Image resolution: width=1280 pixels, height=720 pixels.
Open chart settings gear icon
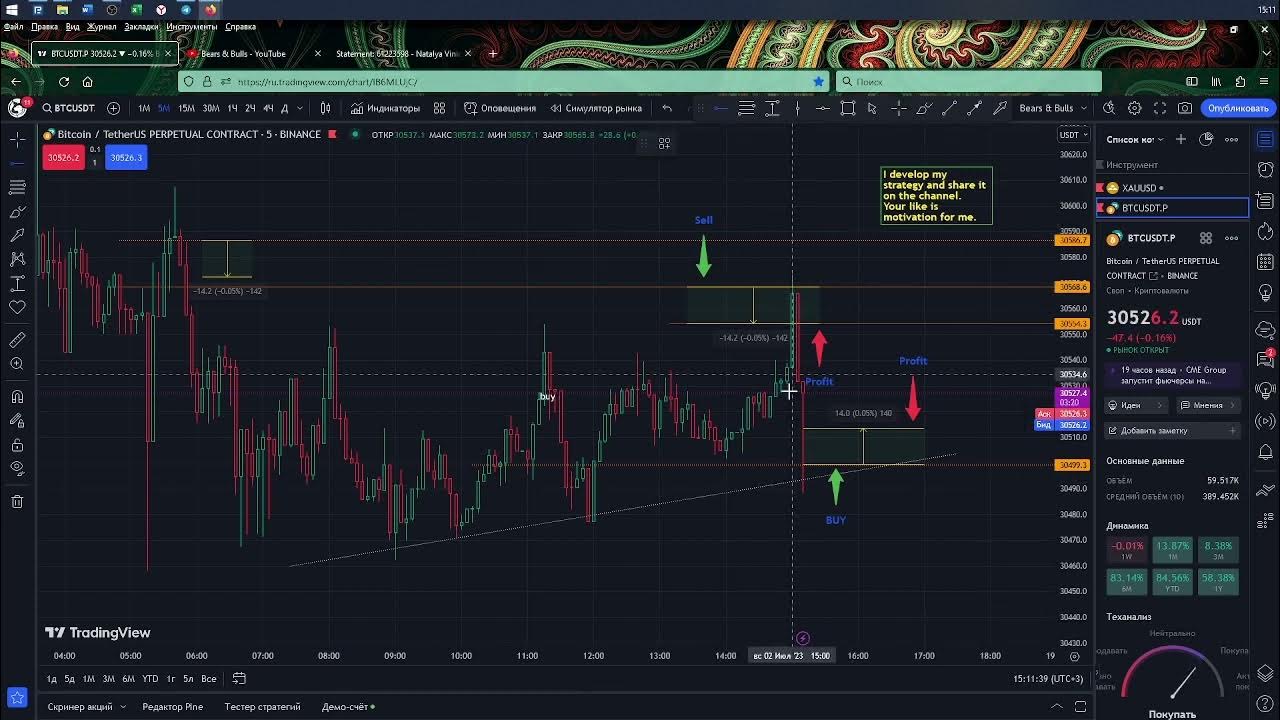1135,108
